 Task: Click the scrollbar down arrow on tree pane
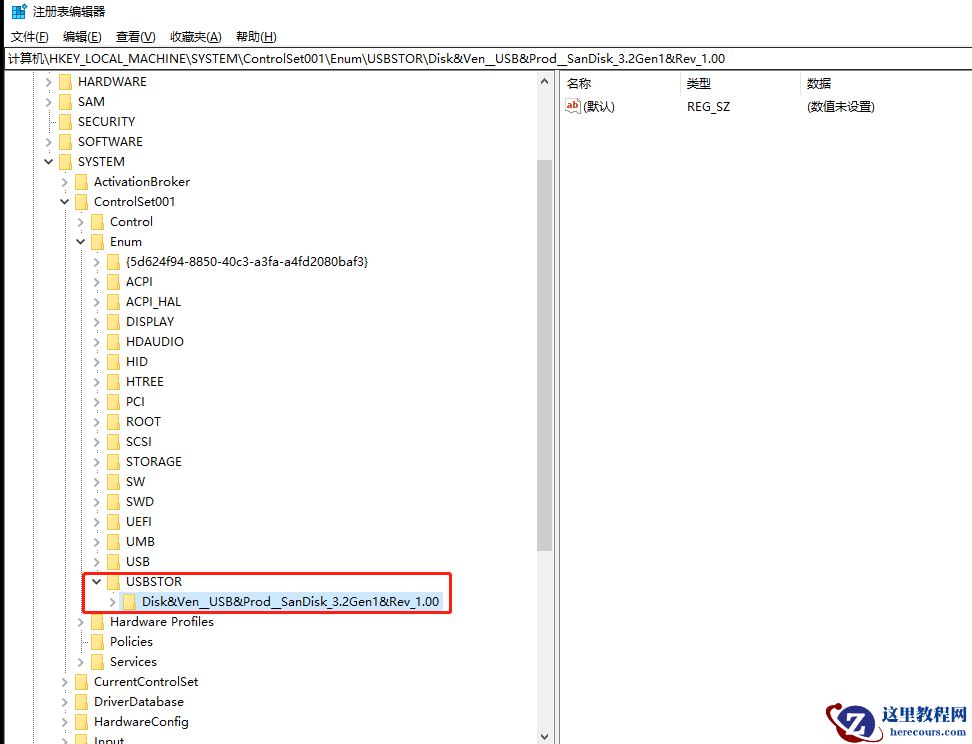pyautogui.click(x=546, y=734)
